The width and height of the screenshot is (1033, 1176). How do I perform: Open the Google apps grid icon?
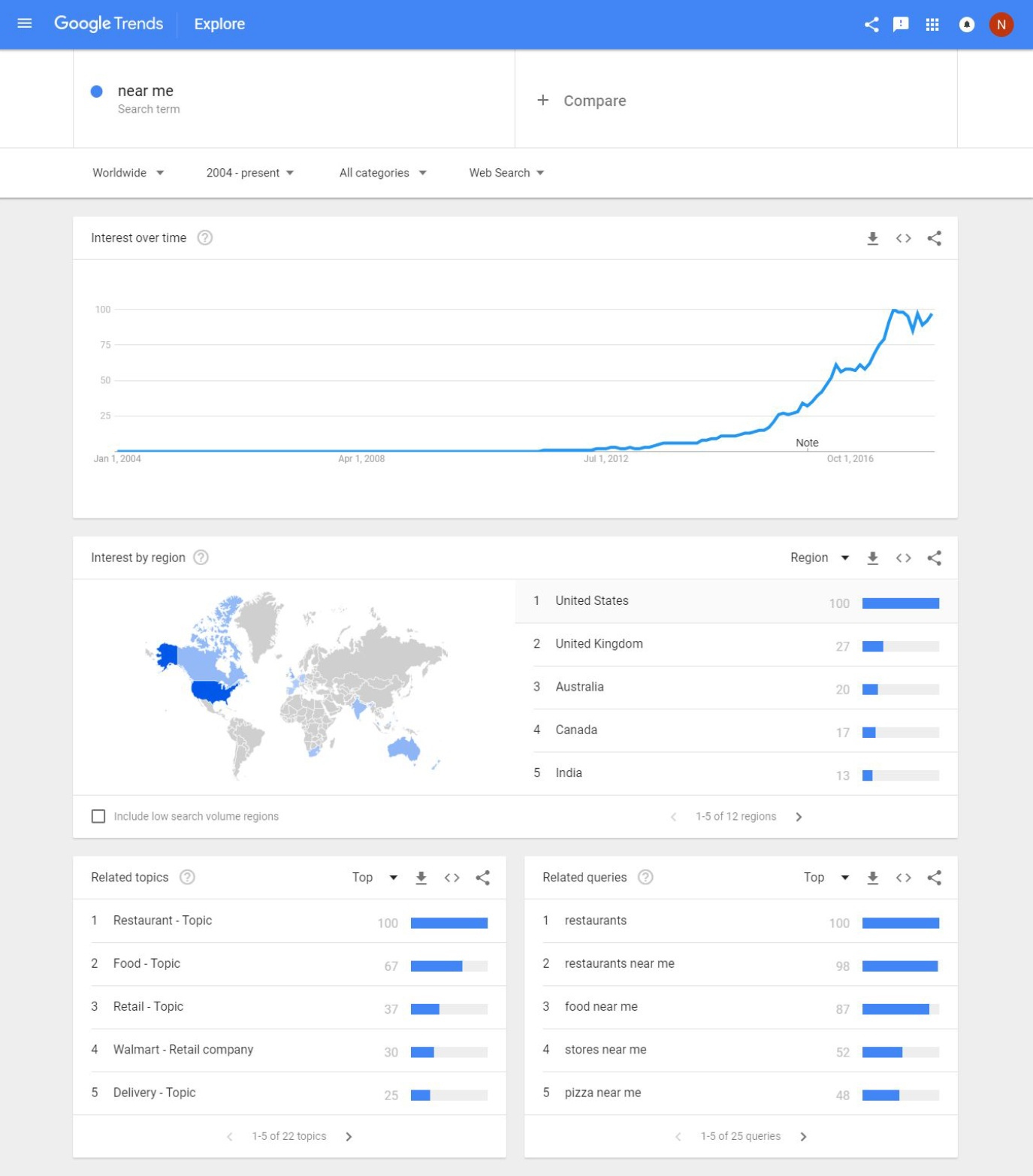tap(932, 24)
